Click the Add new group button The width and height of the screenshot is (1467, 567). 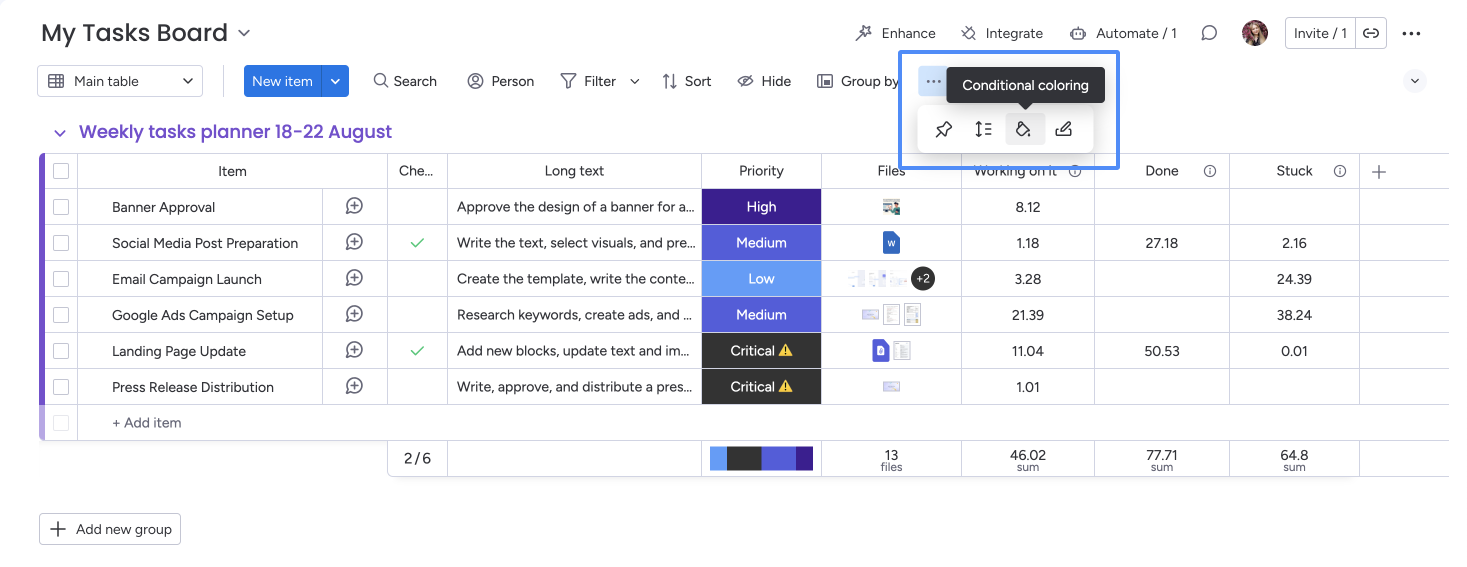tap(110, 529)
